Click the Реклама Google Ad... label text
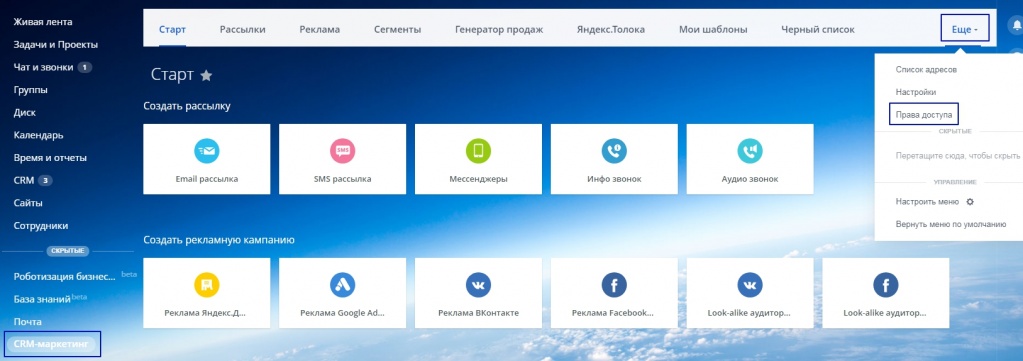The height and width of the screenshot is (361, 1023). pyautogui.click(x=343, y=313)
